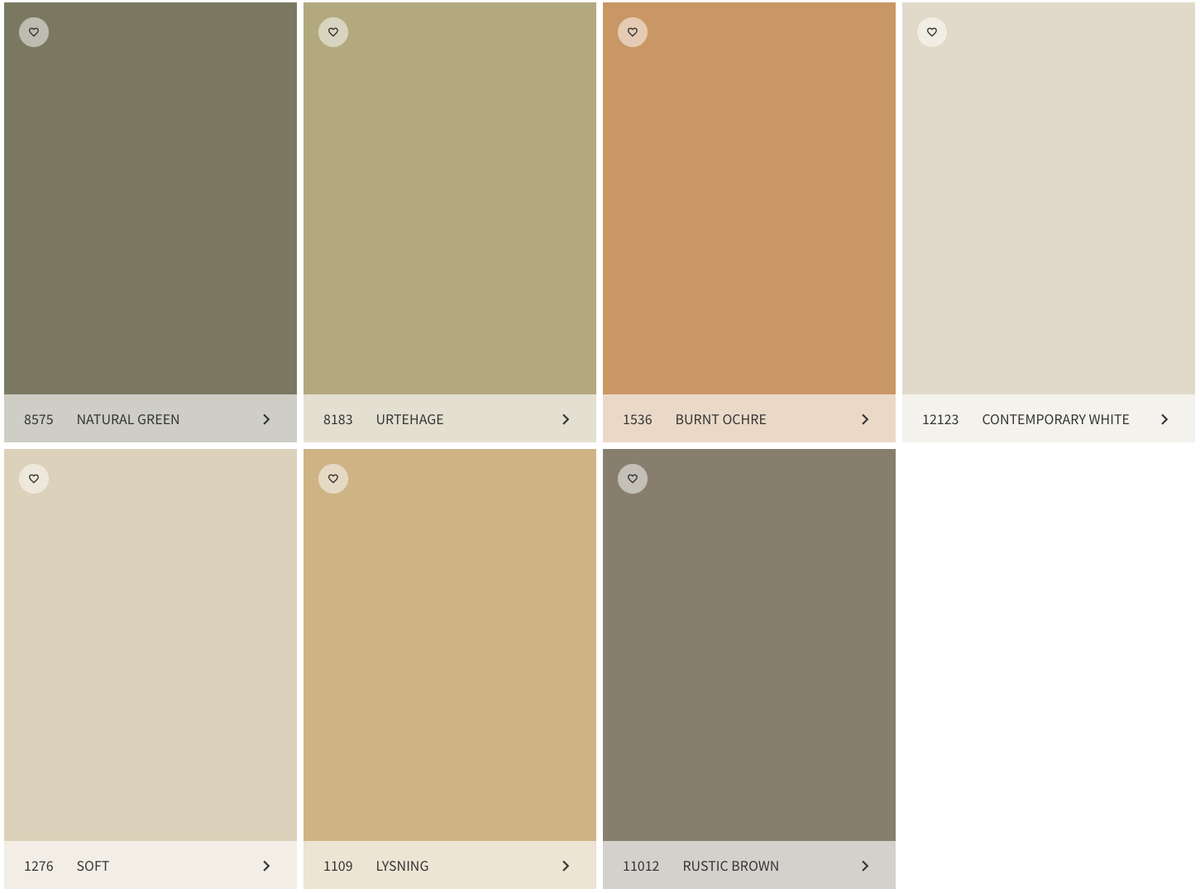The image size is (1200, 893).
Task: Favorite the Natural Green color with heart icon
Action: coord(34,32)
